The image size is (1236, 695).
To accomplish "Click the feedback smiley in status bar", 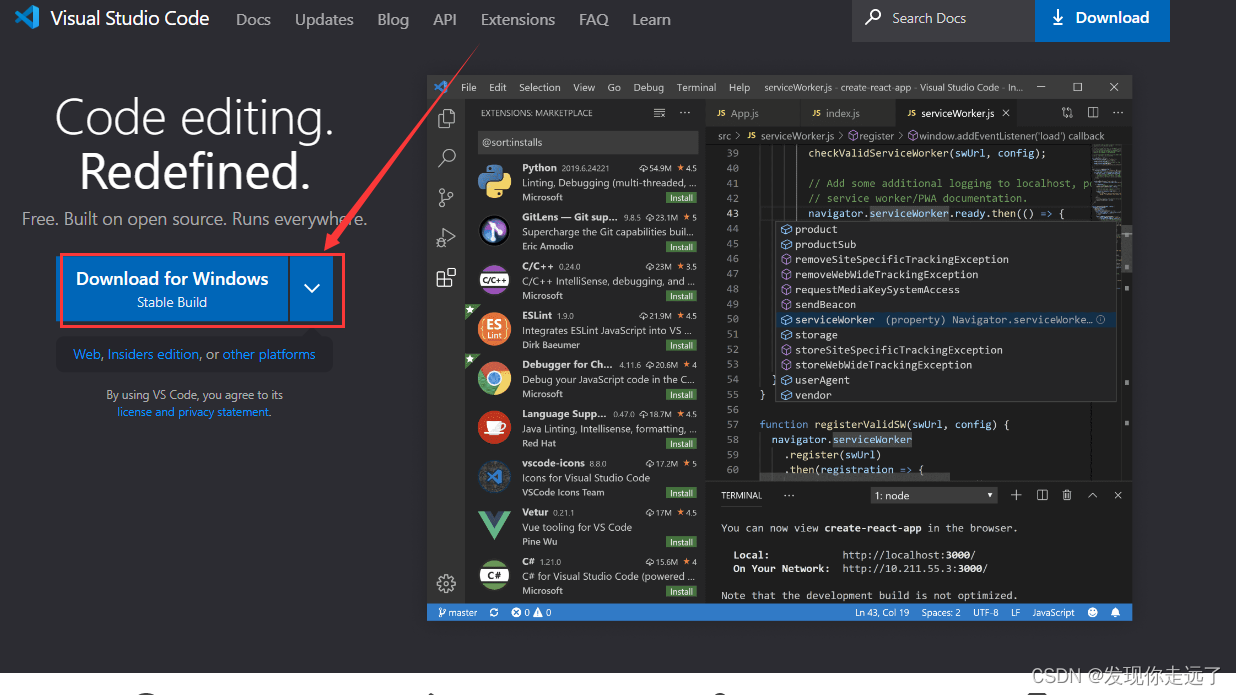I will coord(1092,612).
